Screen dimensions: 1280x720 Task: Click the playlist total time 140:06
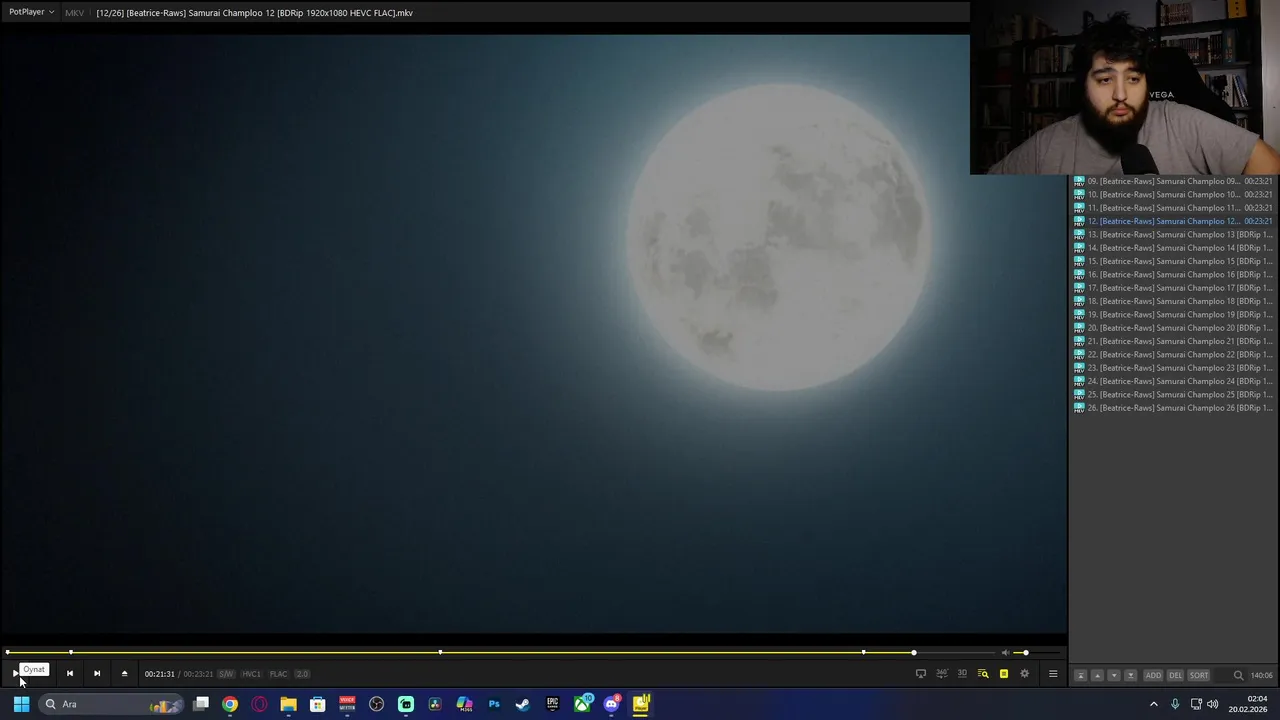pos(1262,675)
